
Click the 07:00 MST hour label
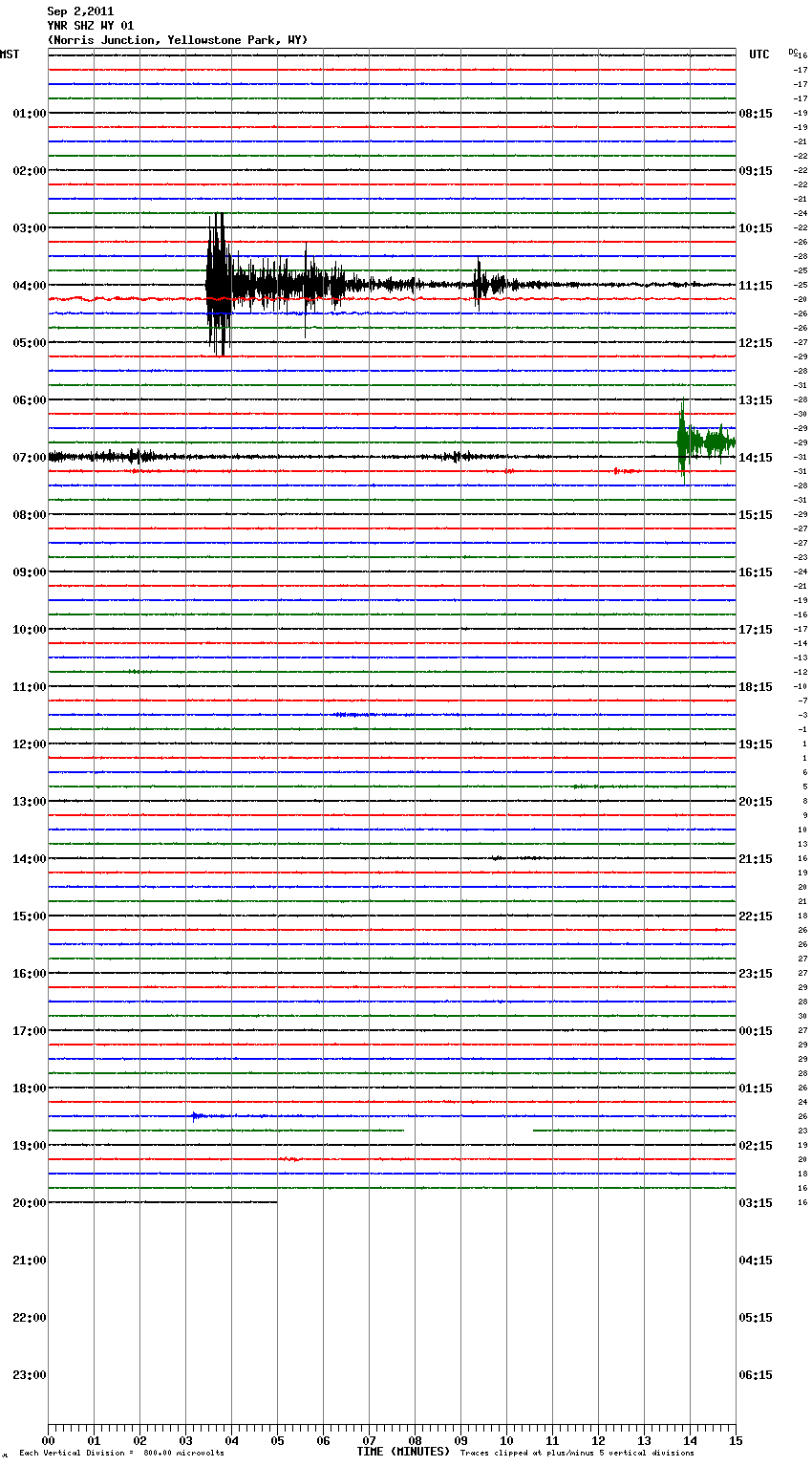tap(29, 458)
